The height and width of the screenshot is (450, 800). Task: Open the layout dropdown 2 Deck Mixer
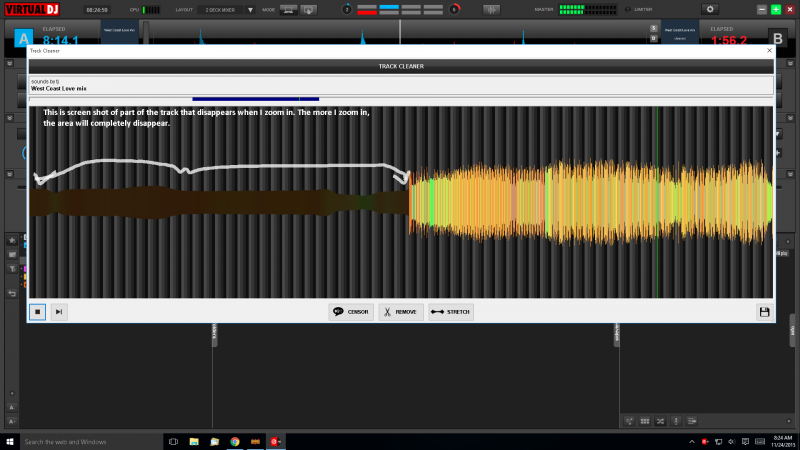click(x=220, y=9)
